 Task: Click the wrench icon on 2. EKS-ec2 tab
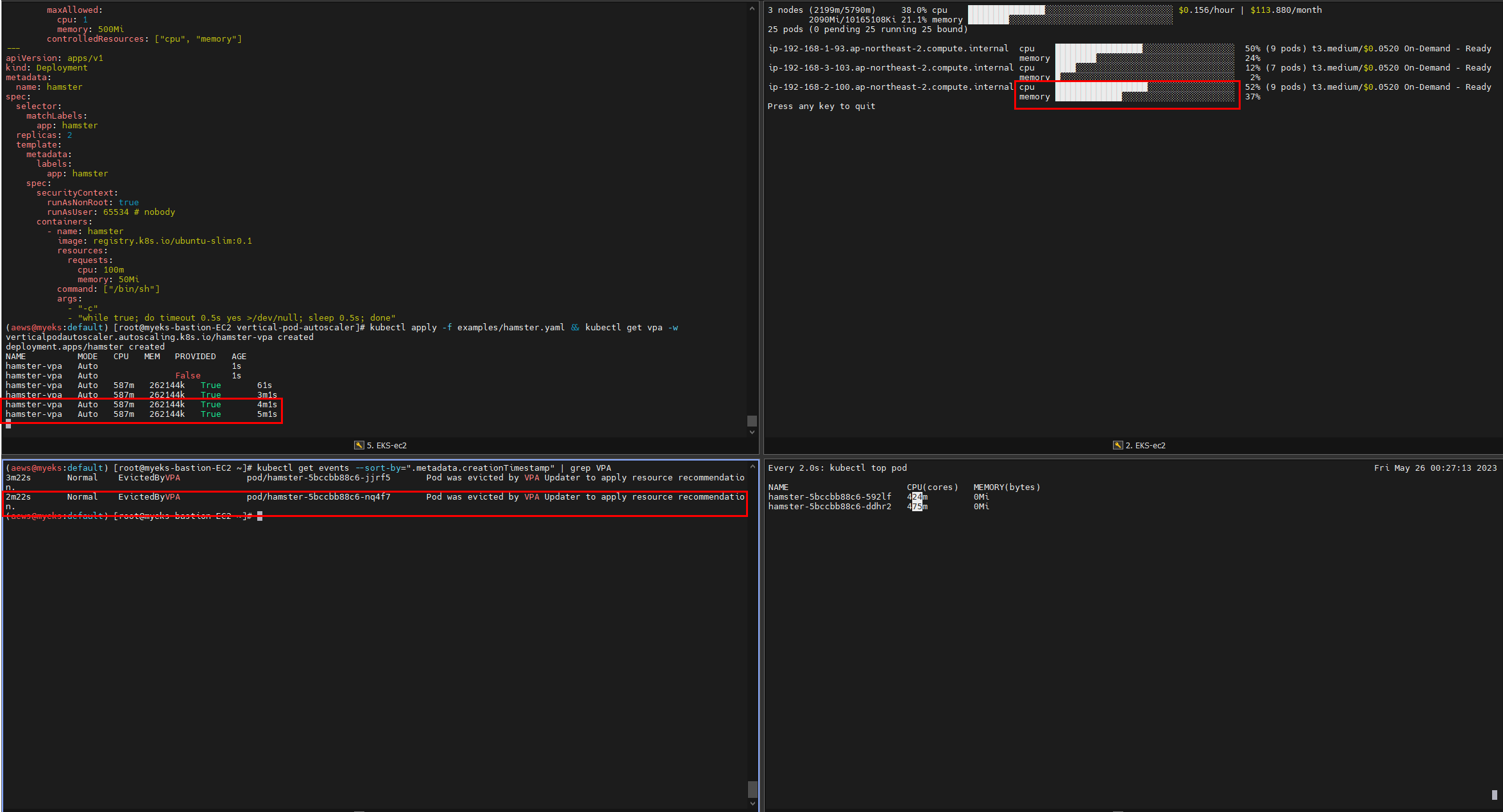click(x=1118, y=445)
